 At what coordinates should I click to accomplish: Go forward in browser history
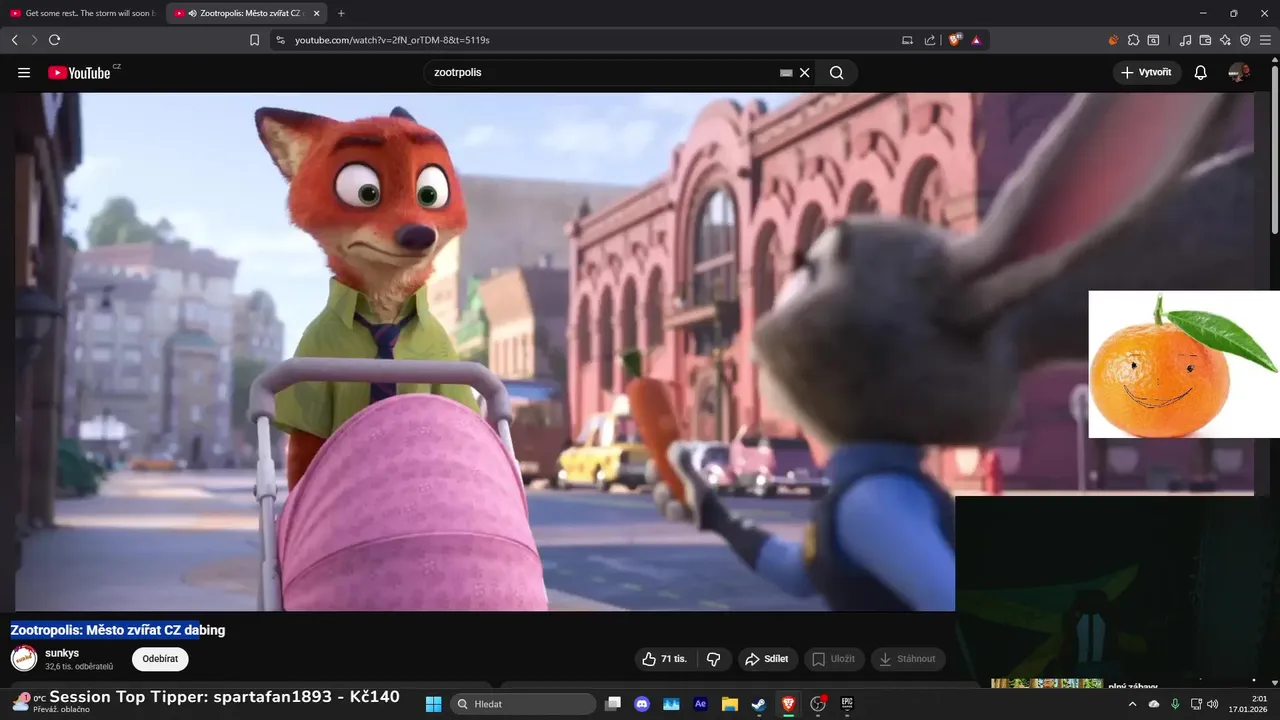(34, 40)
